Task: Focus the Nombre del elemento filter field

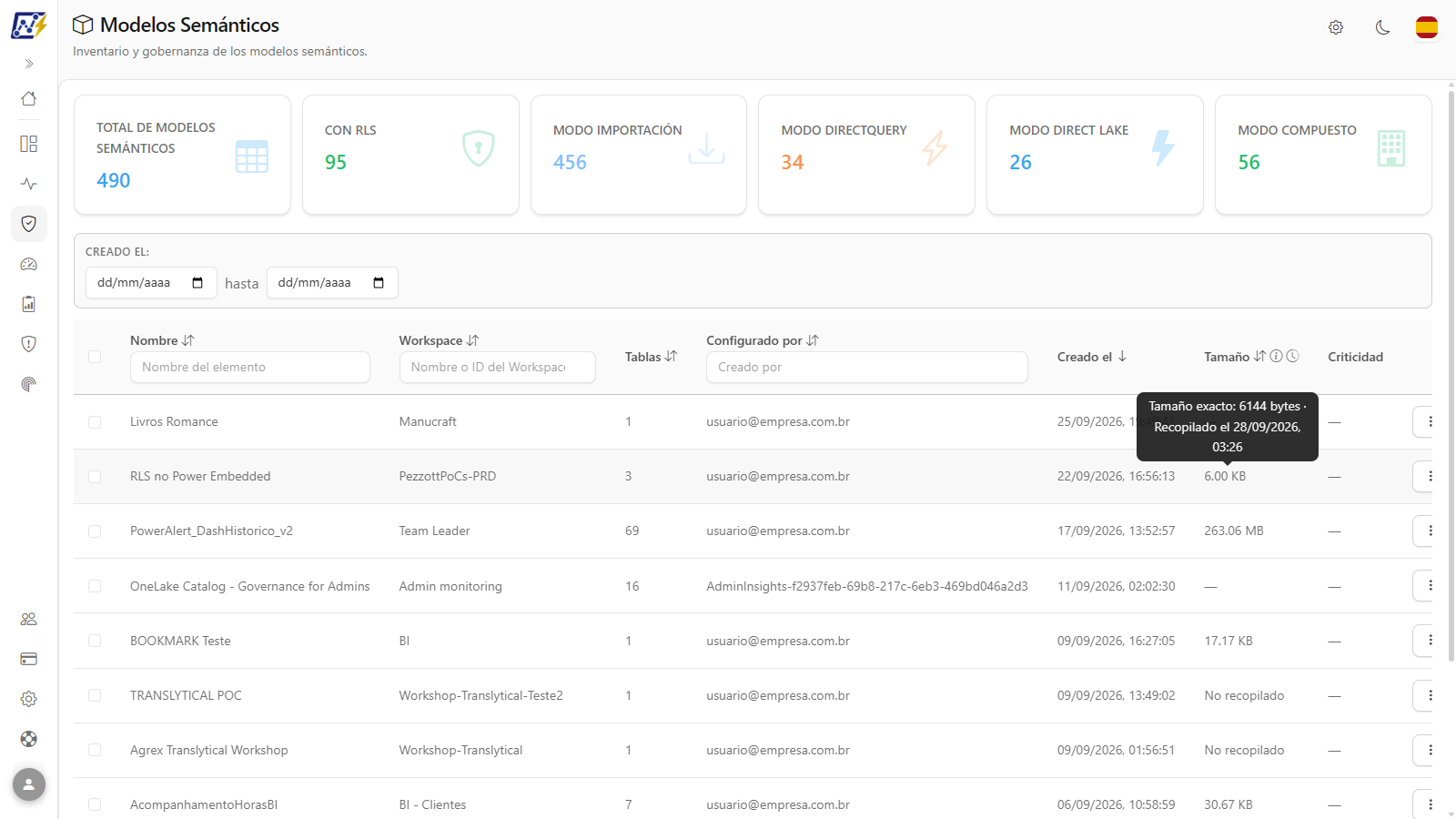Action: 250,367
